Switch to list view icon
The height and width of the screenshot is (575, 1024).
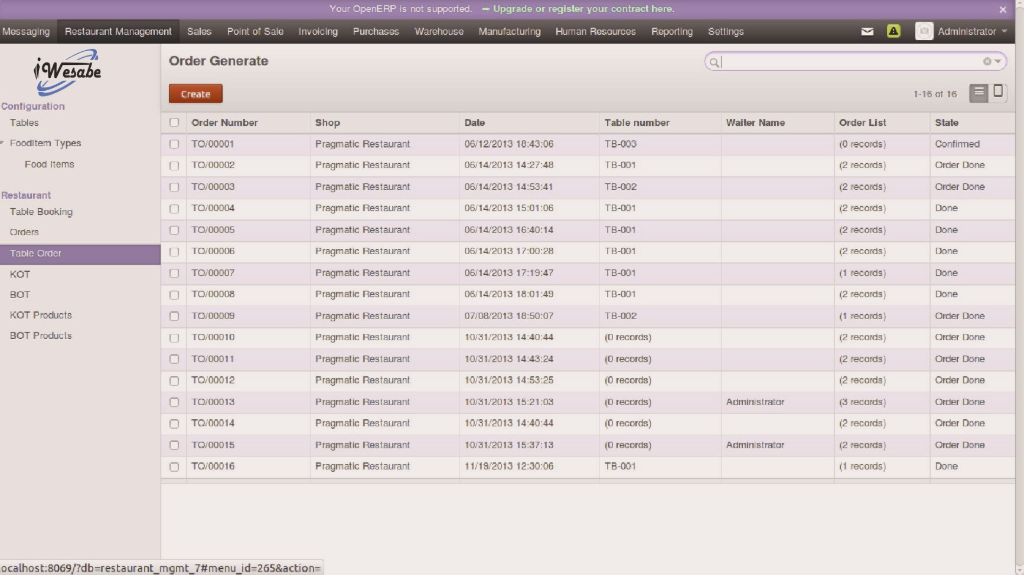(x=979, y=93)
